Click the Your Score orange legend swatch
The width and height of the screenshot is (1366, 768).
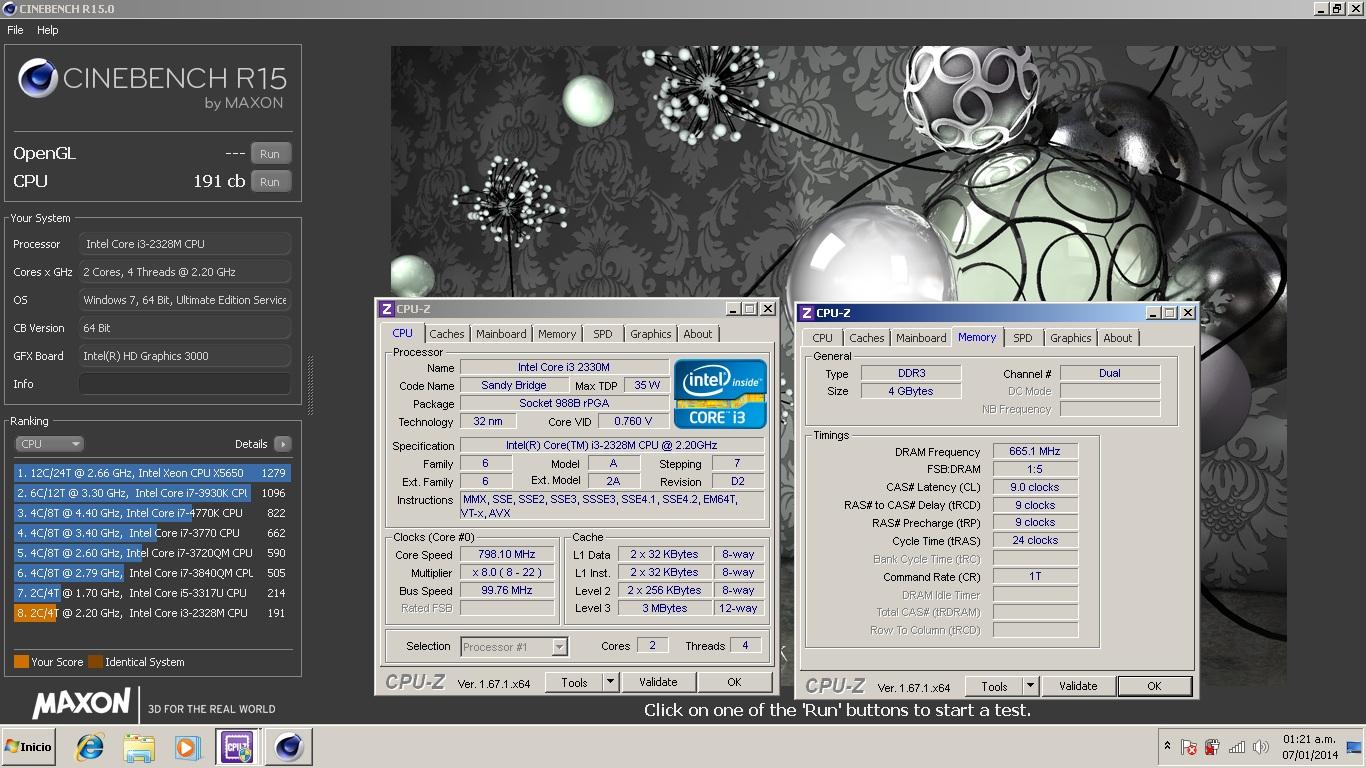point(21,662)
